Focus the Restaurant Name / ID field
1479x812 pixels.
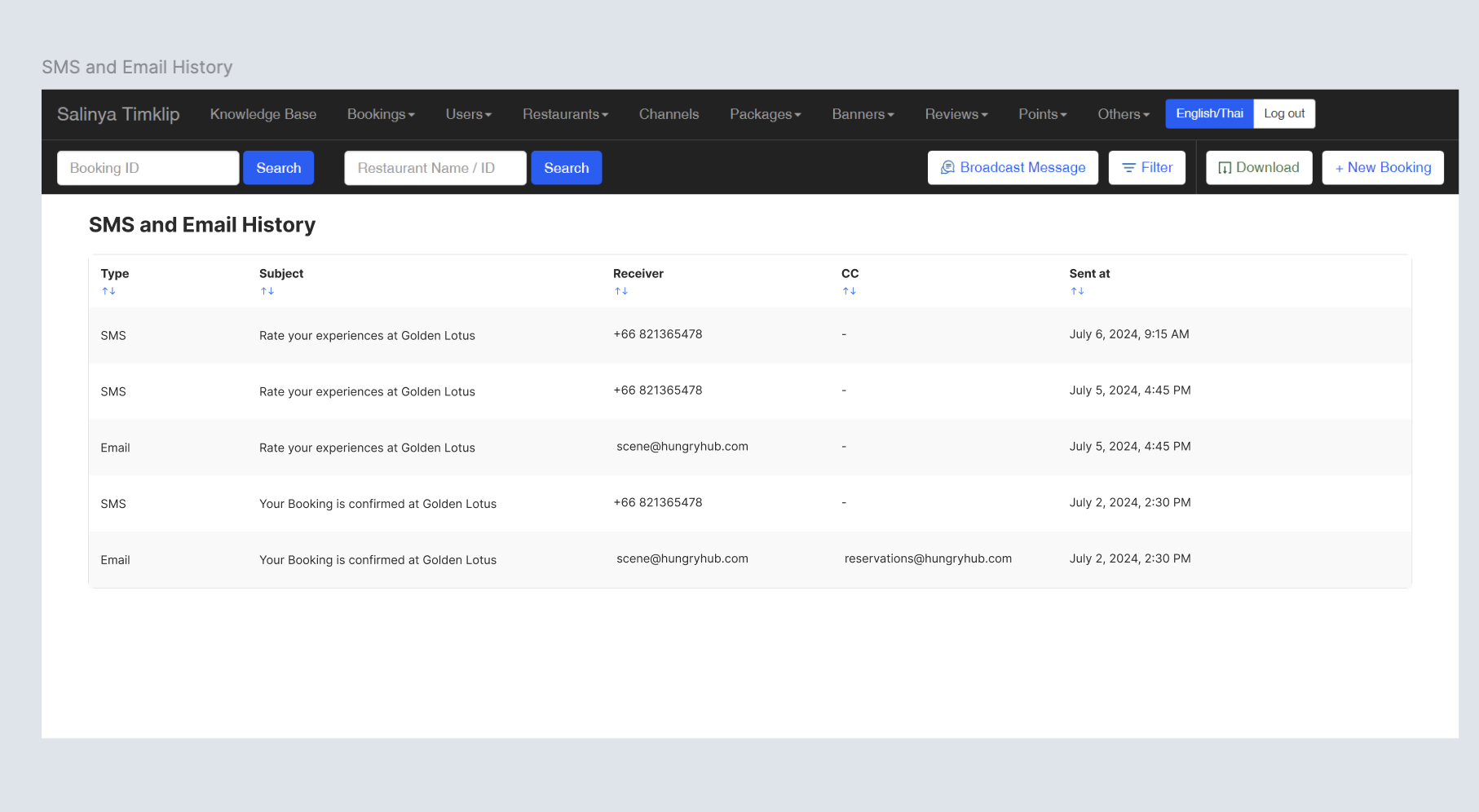click(435, 168)
